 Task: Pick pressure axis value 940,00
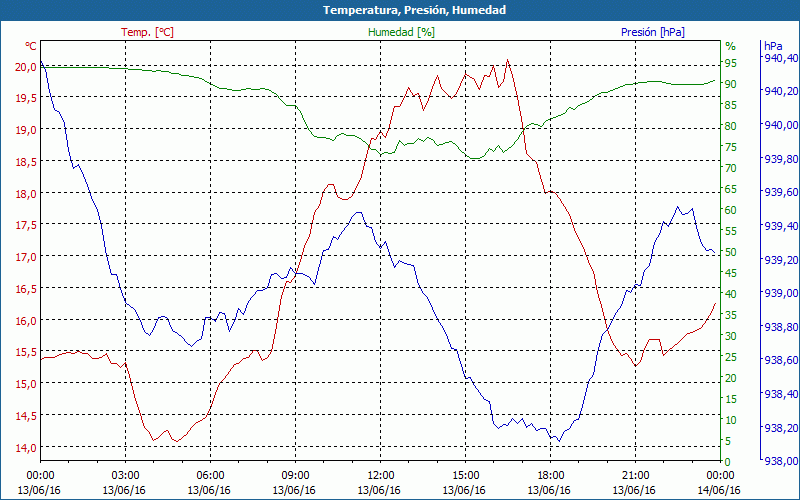point(779,125)
